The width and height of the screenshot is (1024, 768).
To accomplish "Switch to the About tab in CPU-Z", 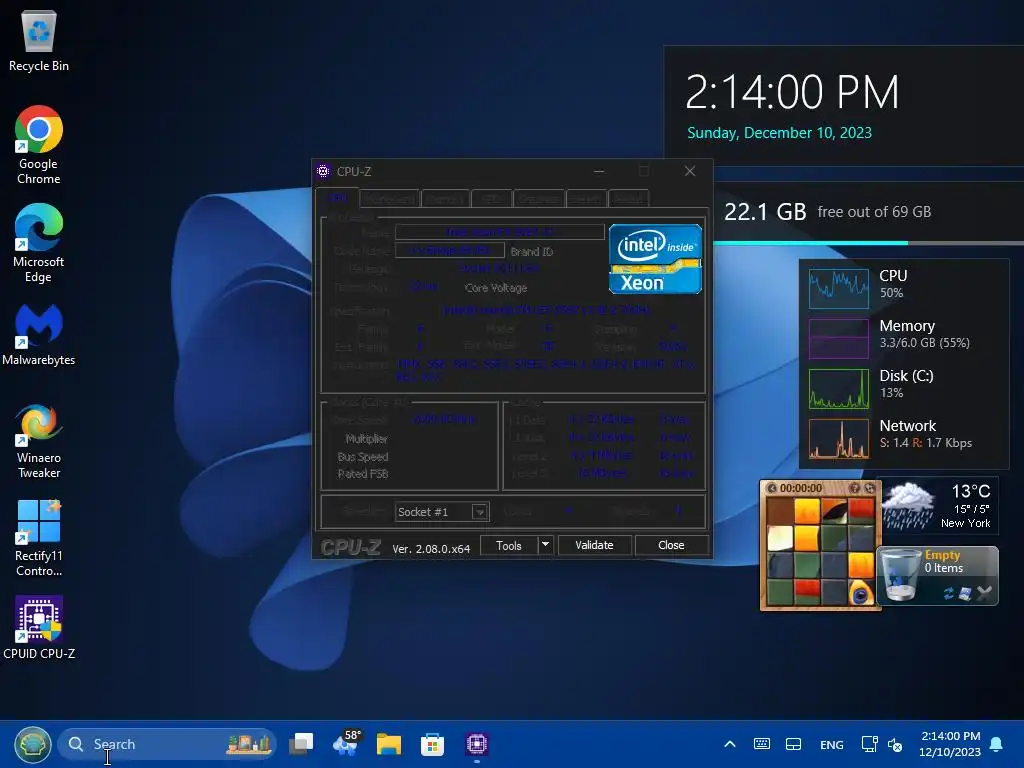I will pos(628,198).
